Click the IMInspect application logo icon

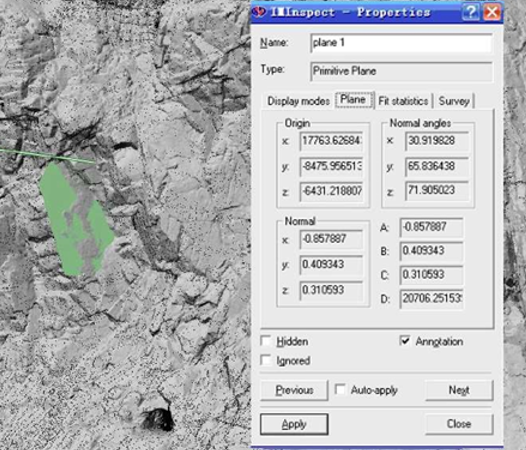[x=259, y=12]
